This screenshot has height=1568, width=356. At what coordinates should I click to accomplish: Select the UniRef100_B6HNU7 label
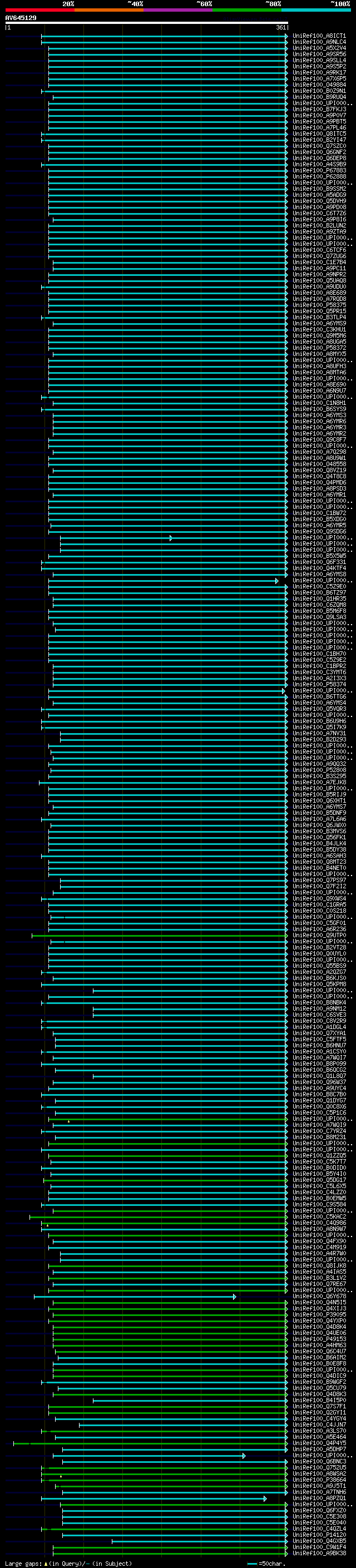(x=319, y=1045)
